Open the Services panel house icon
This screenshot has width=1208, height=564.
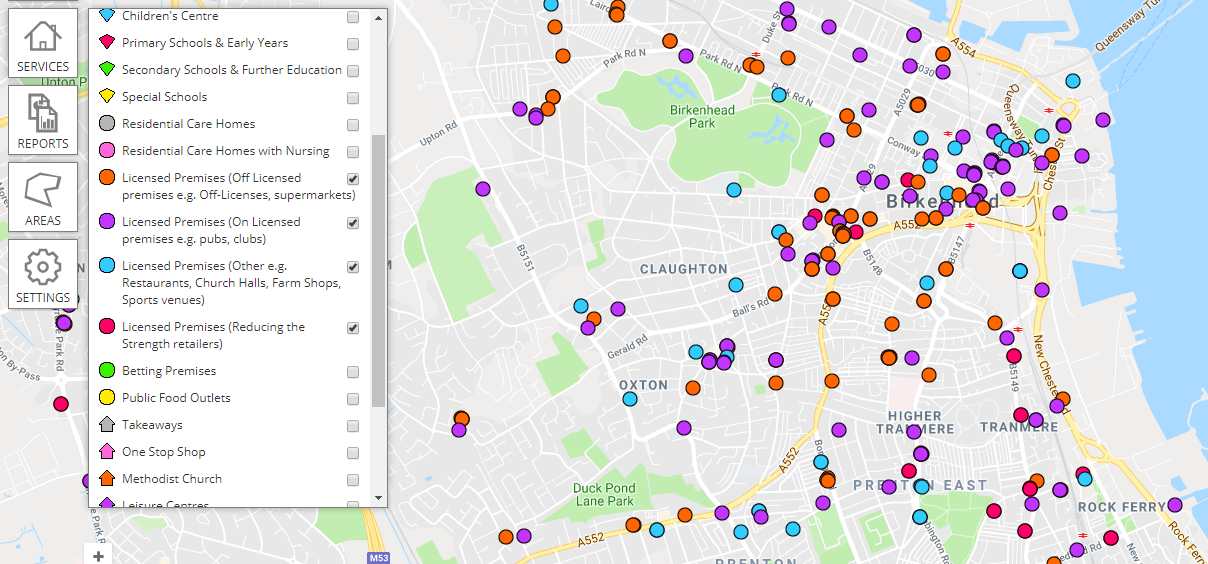click(43, 35)
